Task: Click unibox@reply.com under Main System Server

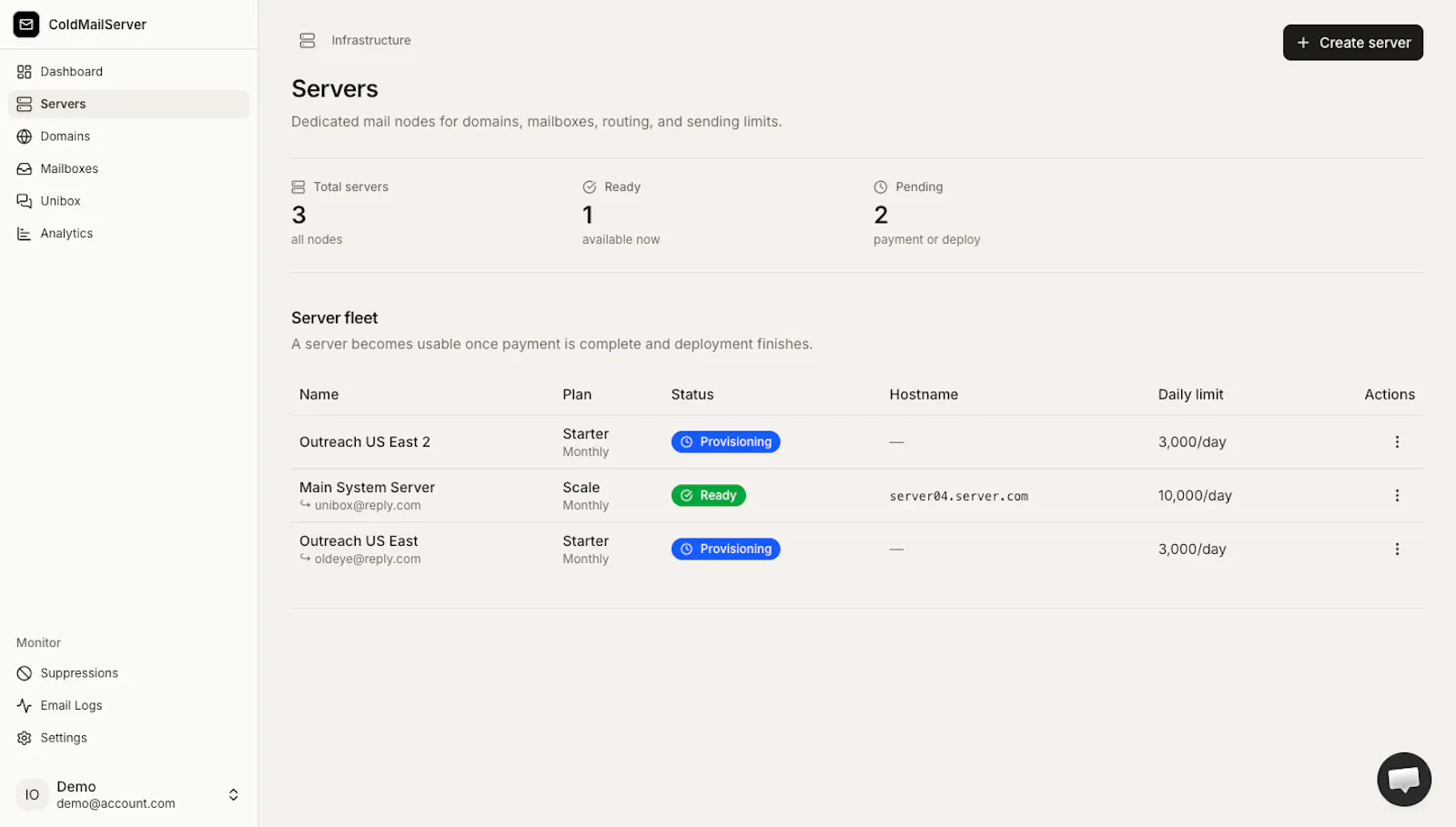Action: tap(368, 506)
